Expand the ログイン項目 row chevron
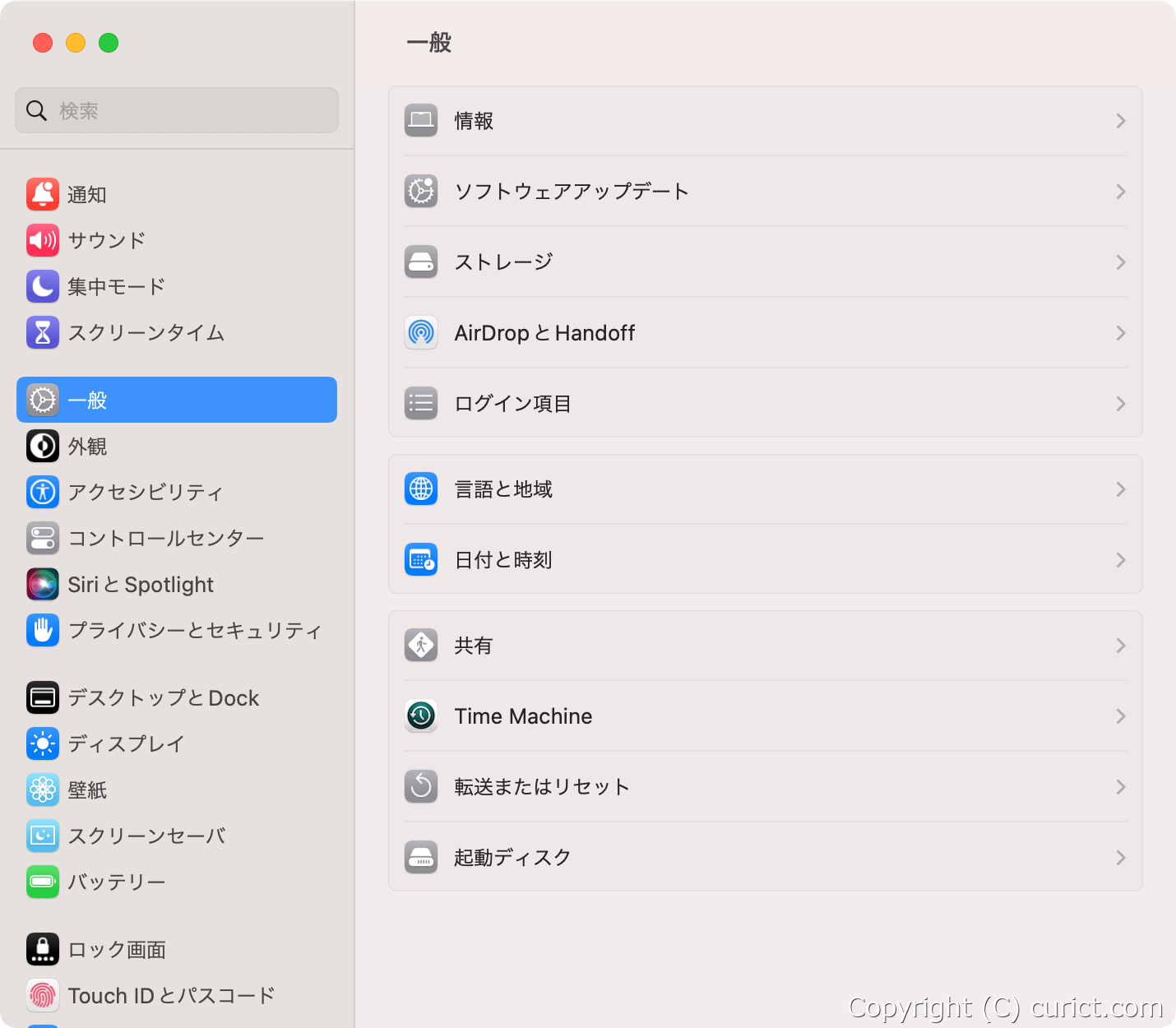This screenshot has height=1028, width=1176. click(1120, 404)
